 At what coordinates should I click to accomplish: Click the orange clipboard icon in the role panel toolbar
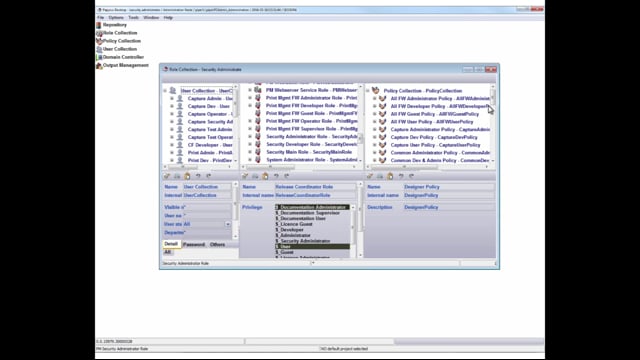(265, 176)
